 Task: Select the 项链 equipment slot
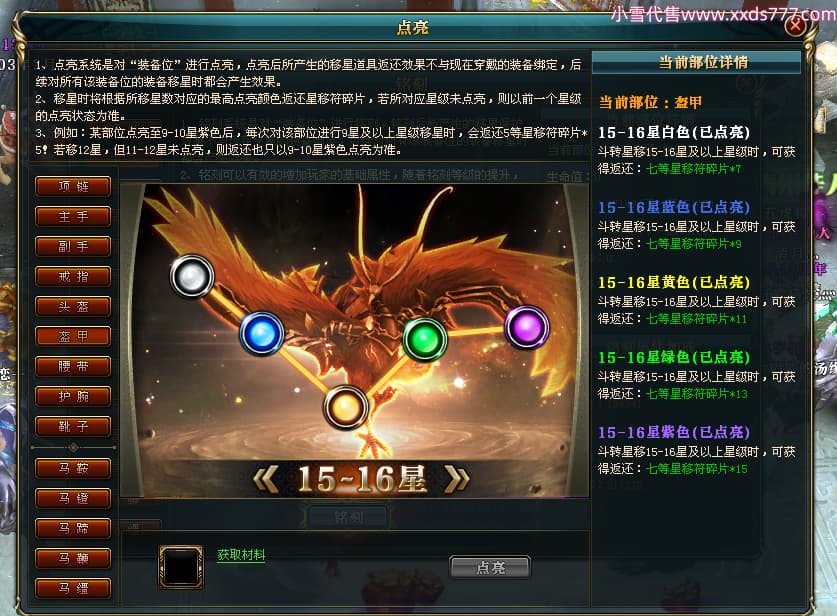(73, 186)
